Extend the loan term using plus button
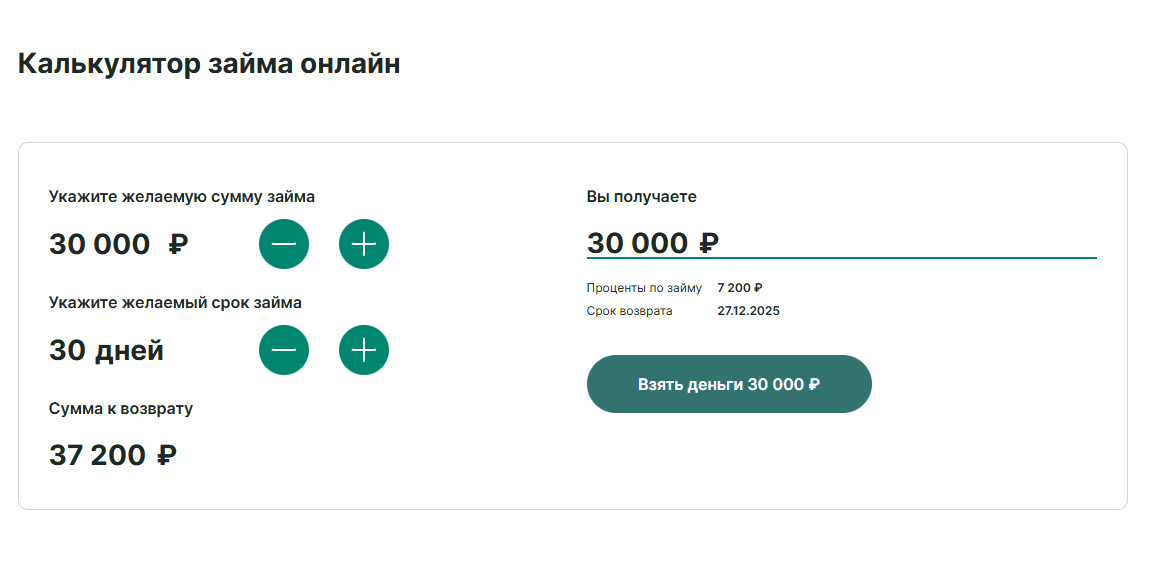The width and height of the screenshot is (1149, 582). coord(364,350)
